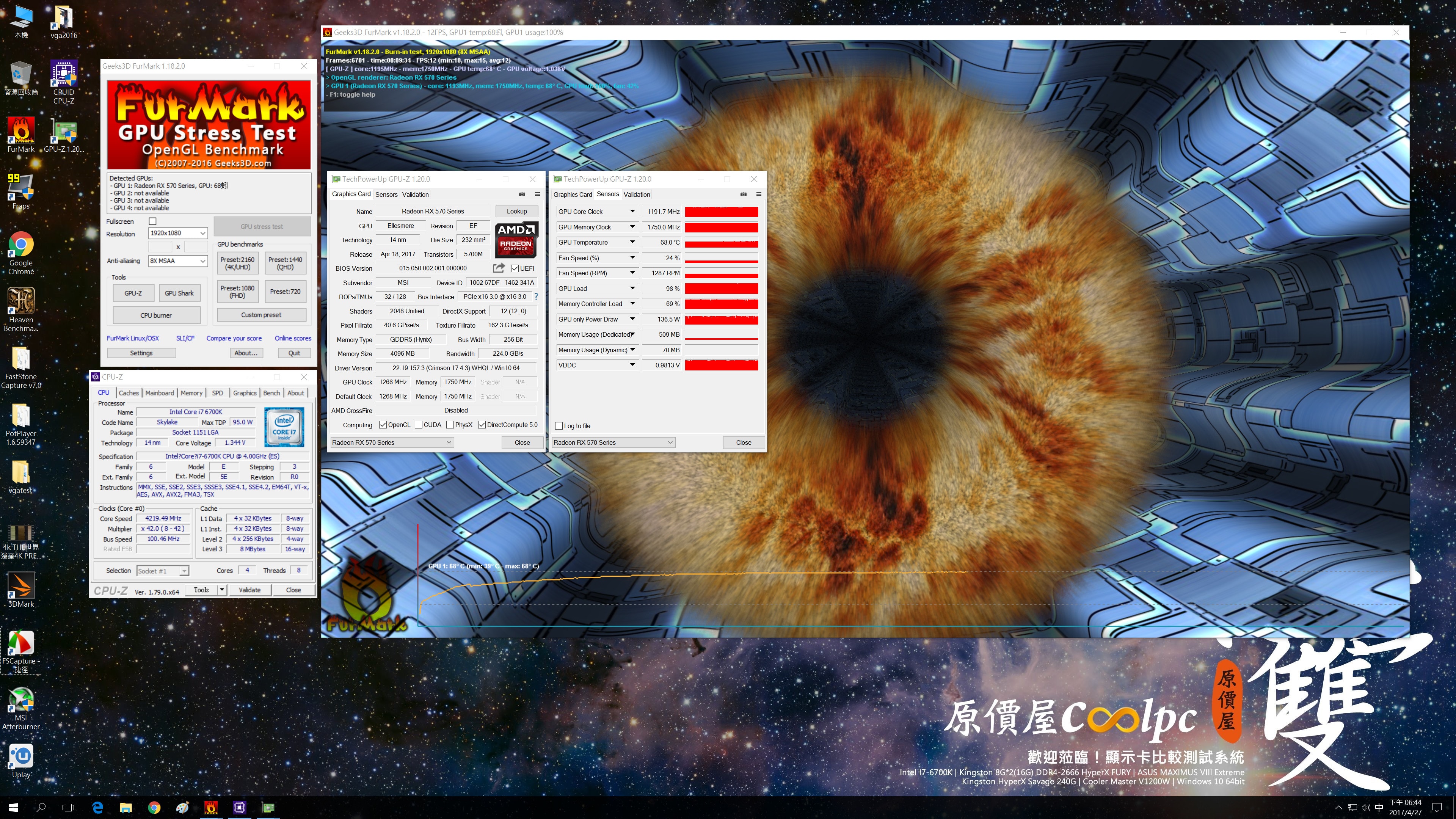
Task: Click the CPU burner button in FurMark
Action: coord(156,315)
